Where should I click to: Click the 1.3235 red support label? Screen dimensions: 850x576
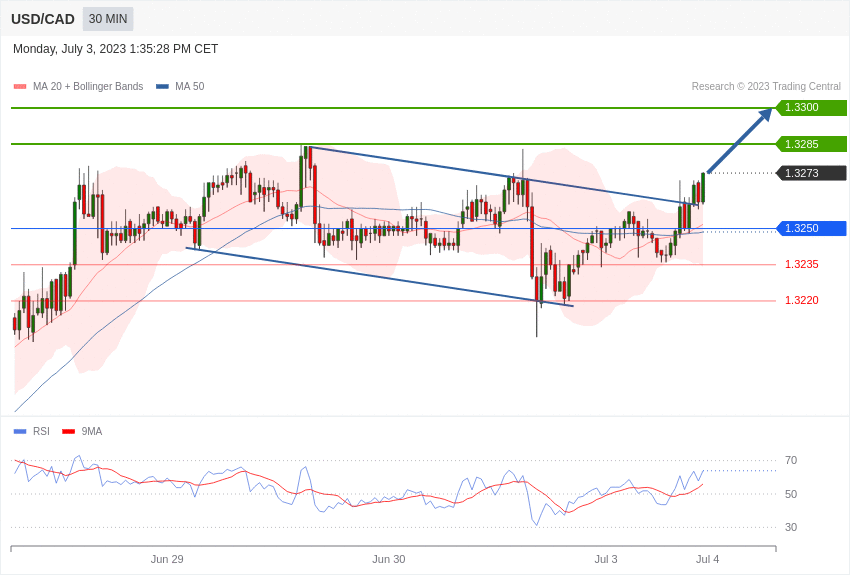(801, 264)
